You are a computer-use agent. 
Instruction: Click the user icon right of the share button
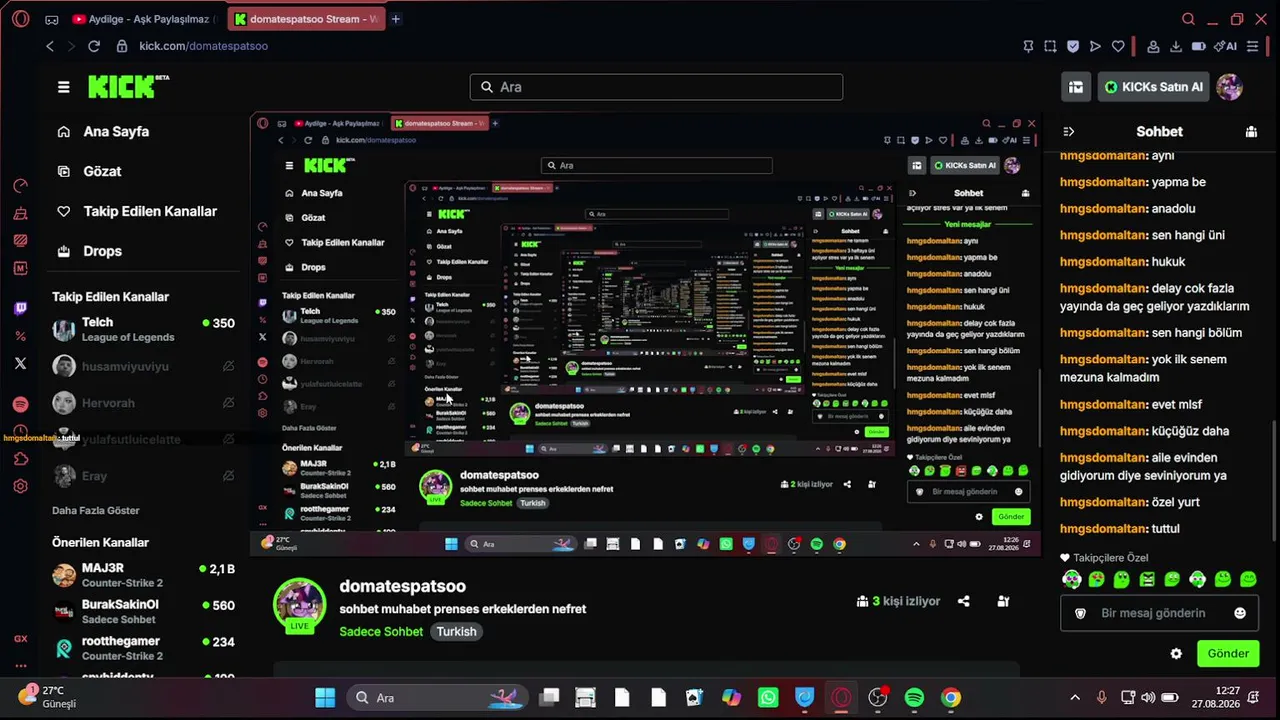point(1003,601)
